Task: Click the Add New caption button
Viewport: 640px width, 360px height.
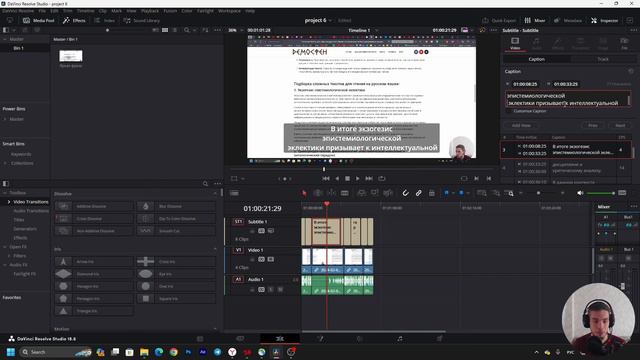Action: click(521, 126)
